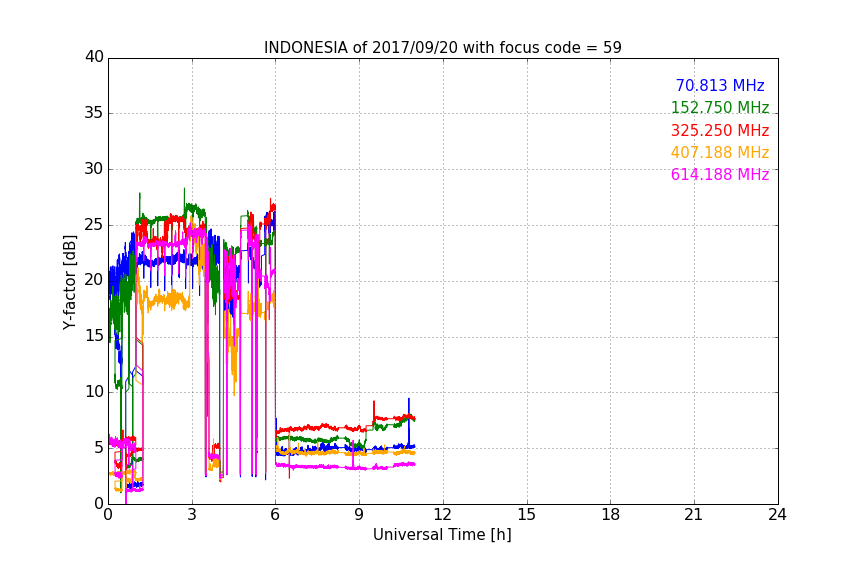The height and width of the screenshot is (576, 864).
Task: Click the Universal Time [h] axis label
Action: pos(442,535)
